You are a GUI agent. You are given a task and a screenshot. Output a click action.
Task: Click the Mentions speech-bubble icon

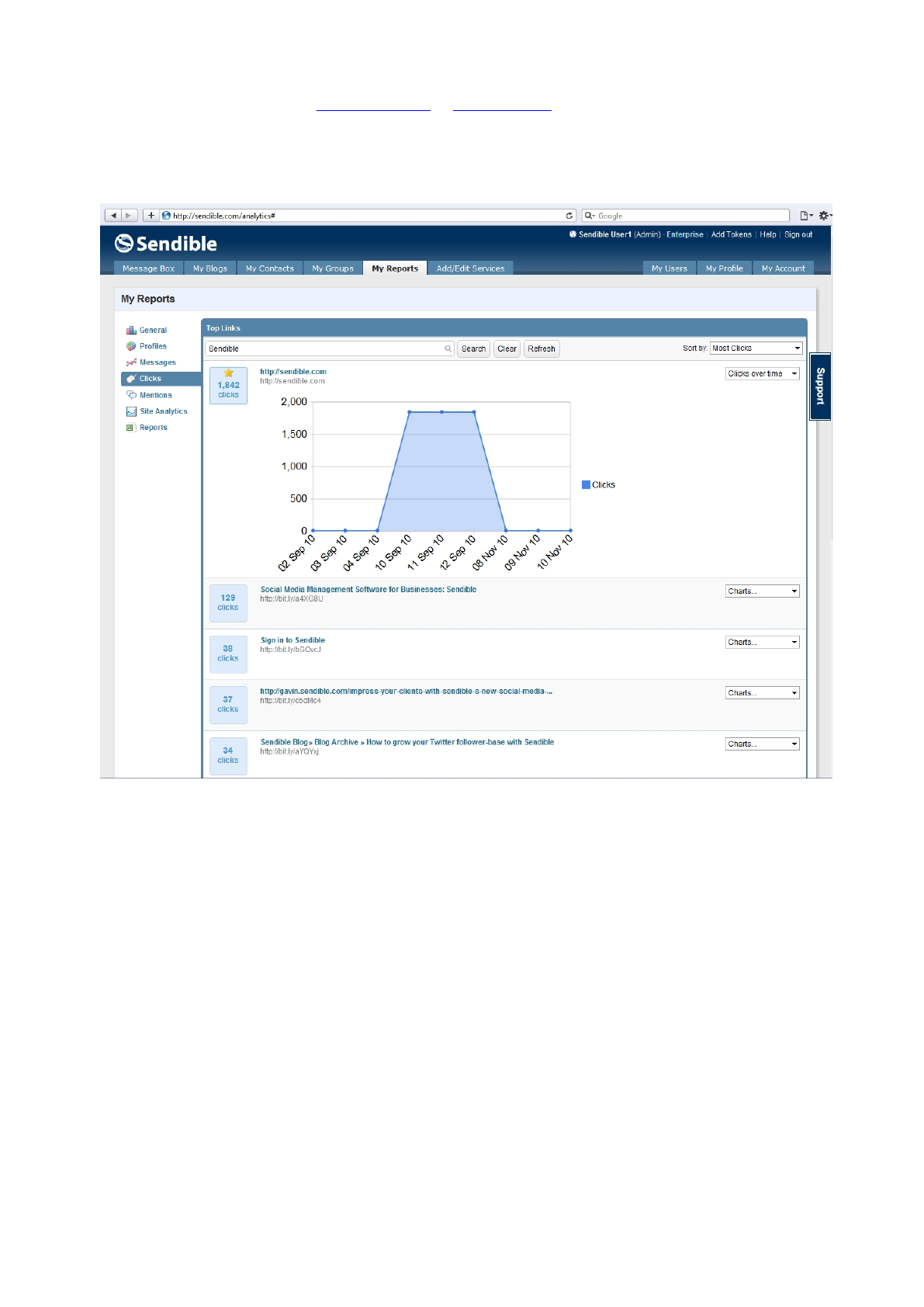[131, 395]
